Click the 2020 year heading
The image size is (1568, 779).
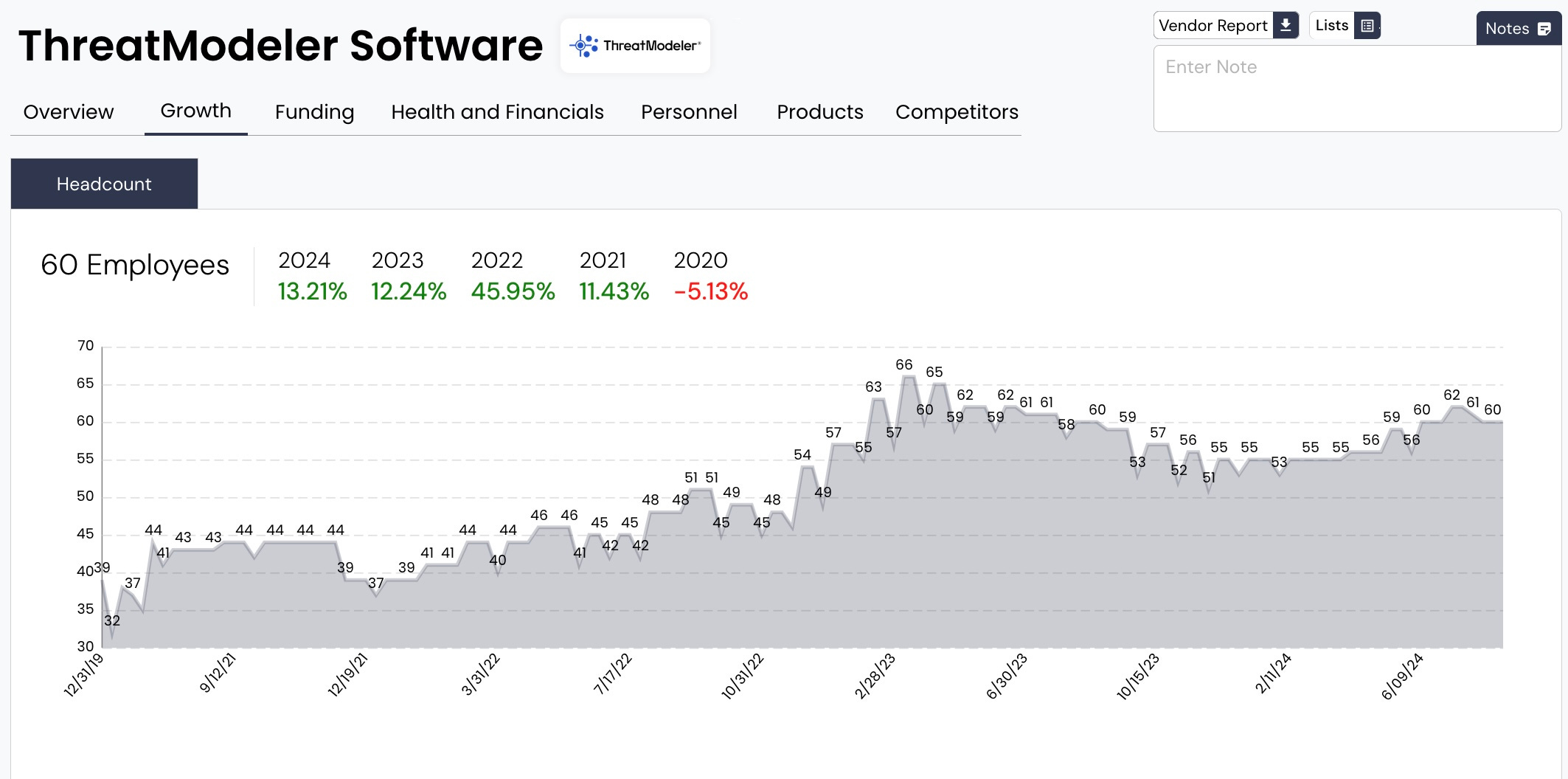pos(700,260)
